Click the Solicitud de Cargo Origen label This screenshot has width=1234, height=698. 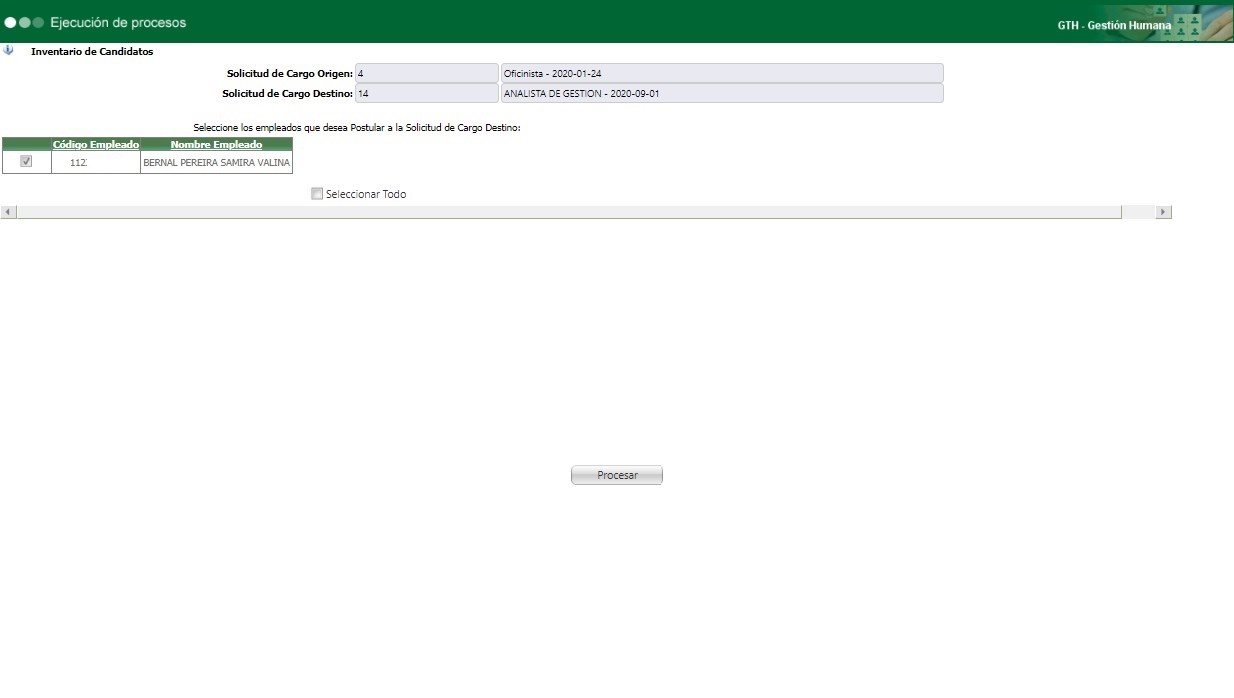point(290,74)
